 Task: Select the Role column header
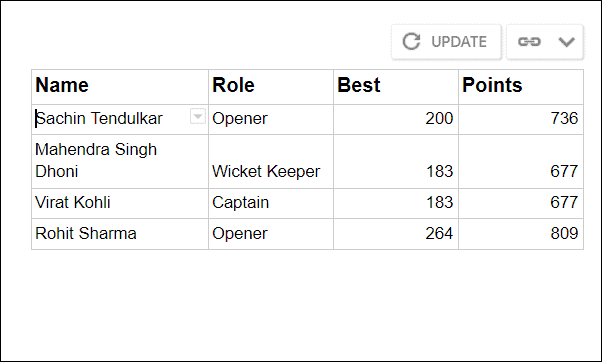coord(271,87)
